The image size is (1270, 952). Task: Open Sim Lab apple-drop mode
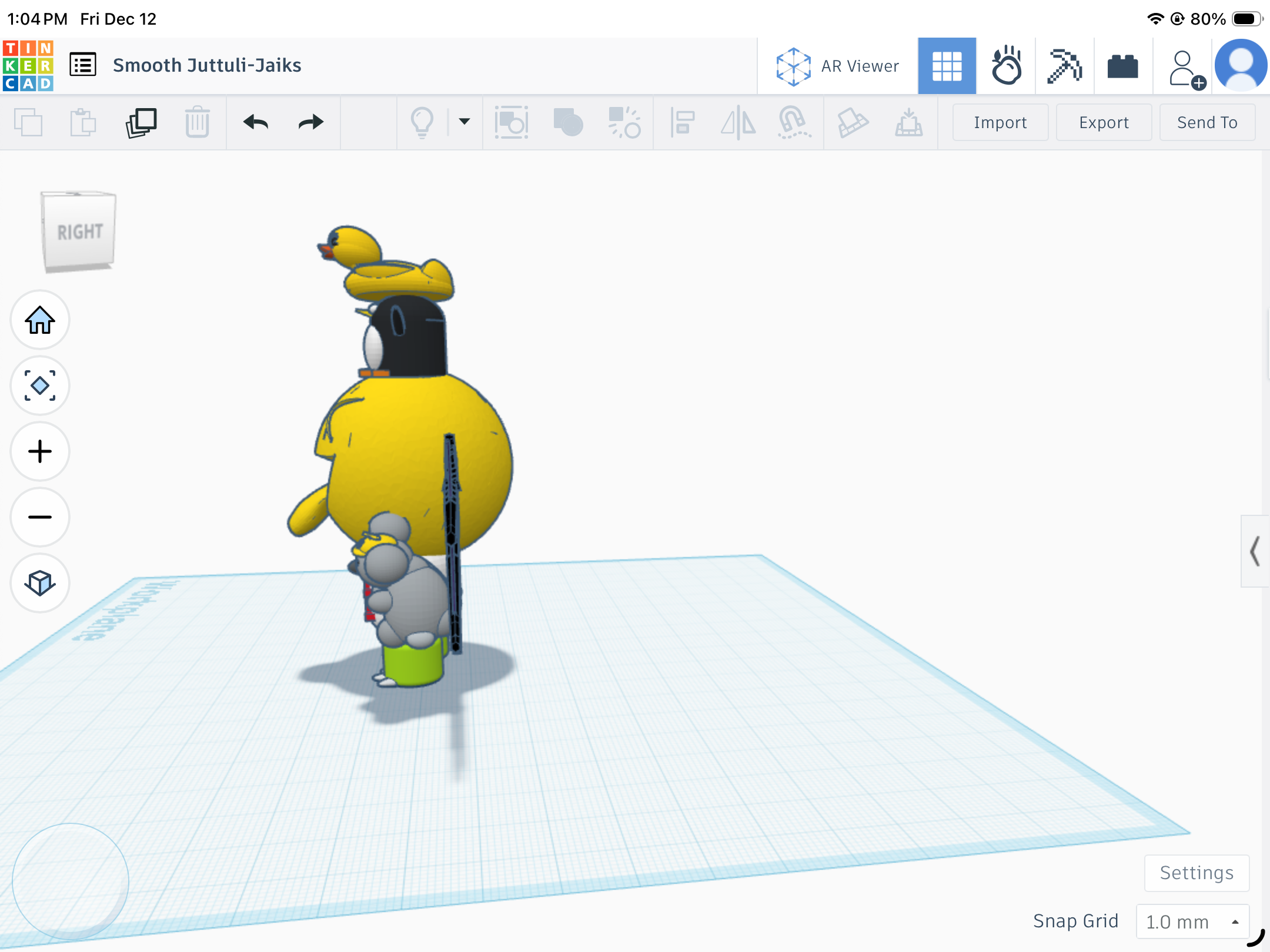click(1006, 66)
